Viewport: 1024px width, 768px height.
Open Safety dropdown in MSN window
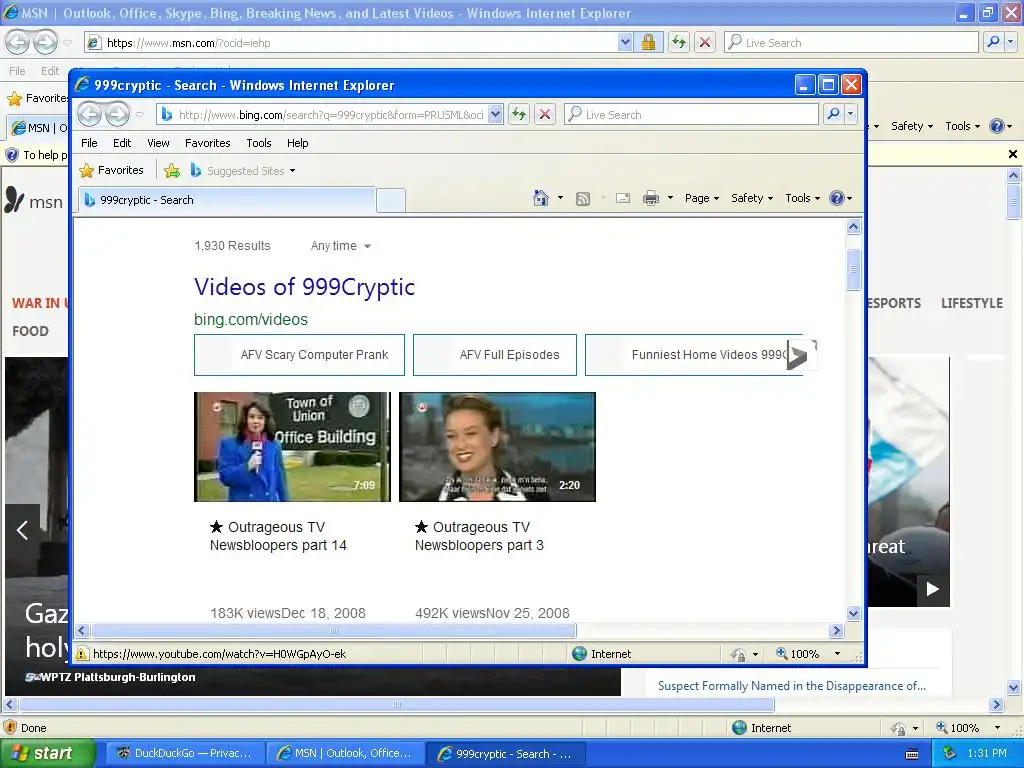click(912, 126)
